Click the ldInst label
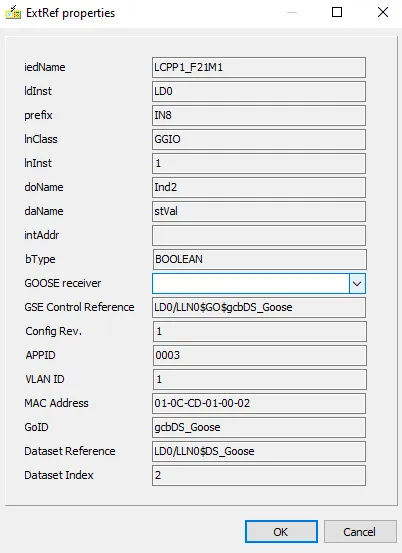The image size is (402, 553). 38,91
